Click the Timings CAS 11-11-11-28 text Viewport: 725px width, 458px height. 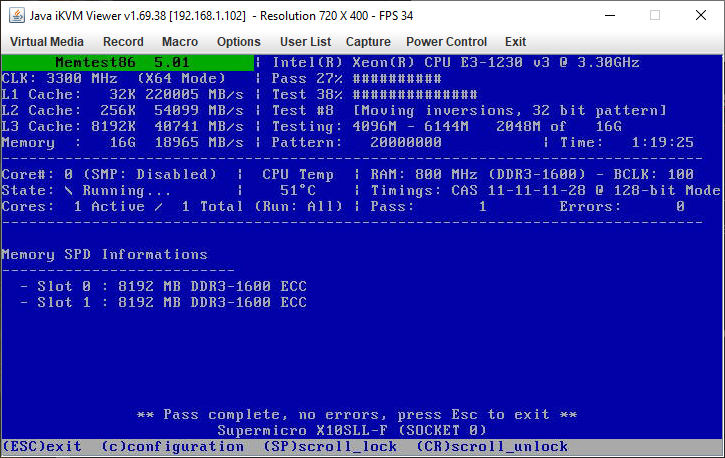[546, 190]
